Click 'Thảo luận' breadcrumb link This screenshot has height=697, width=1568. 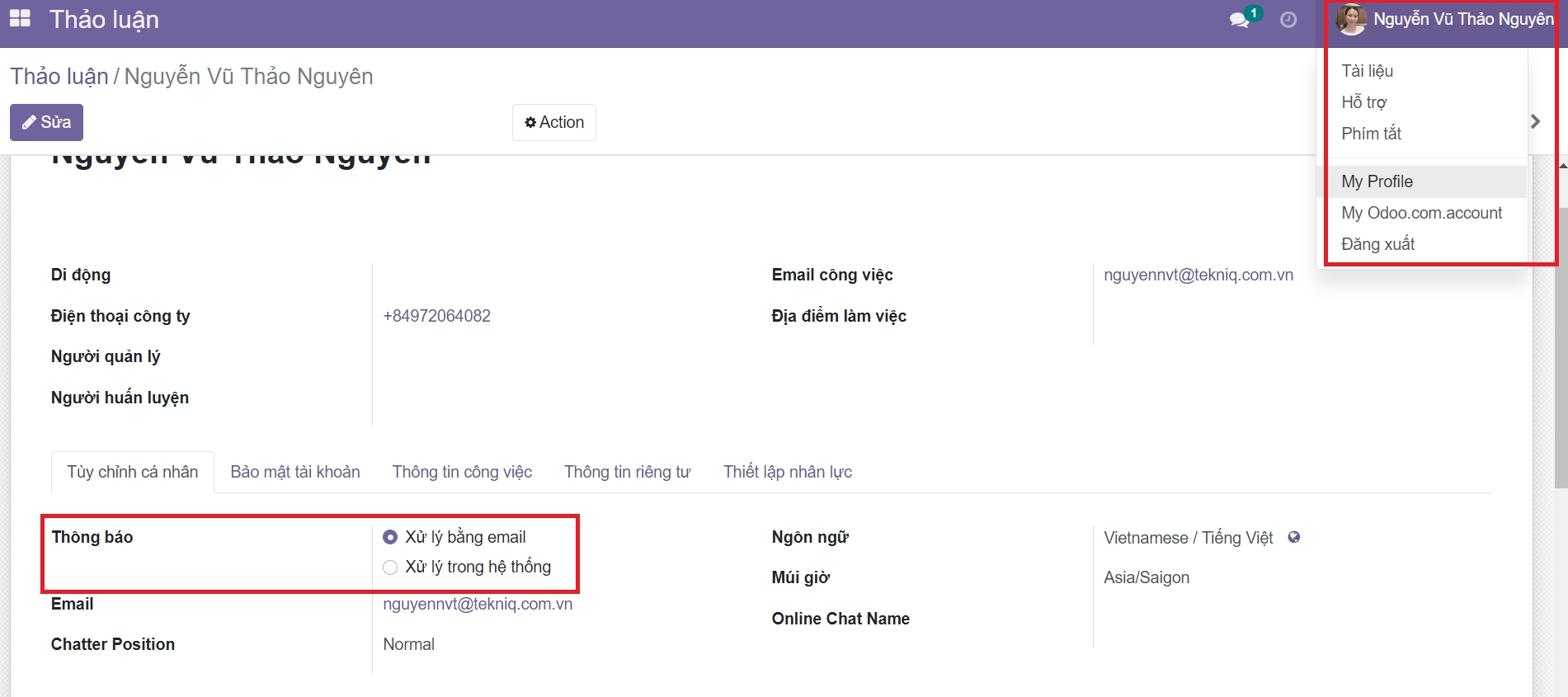coord(59,77)
